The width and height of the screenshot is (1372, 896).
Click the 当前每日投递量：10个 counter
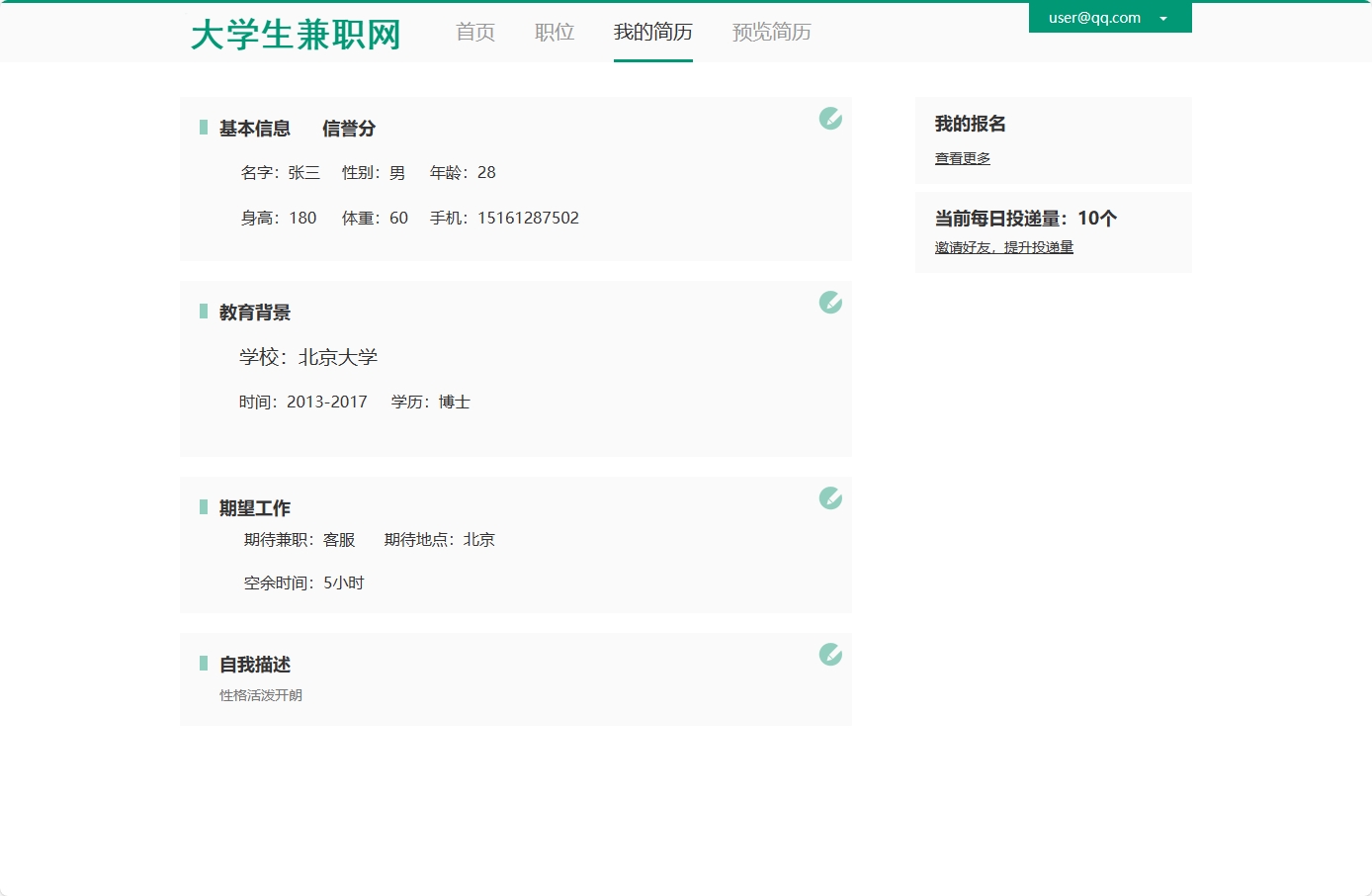click(1025, 219)
